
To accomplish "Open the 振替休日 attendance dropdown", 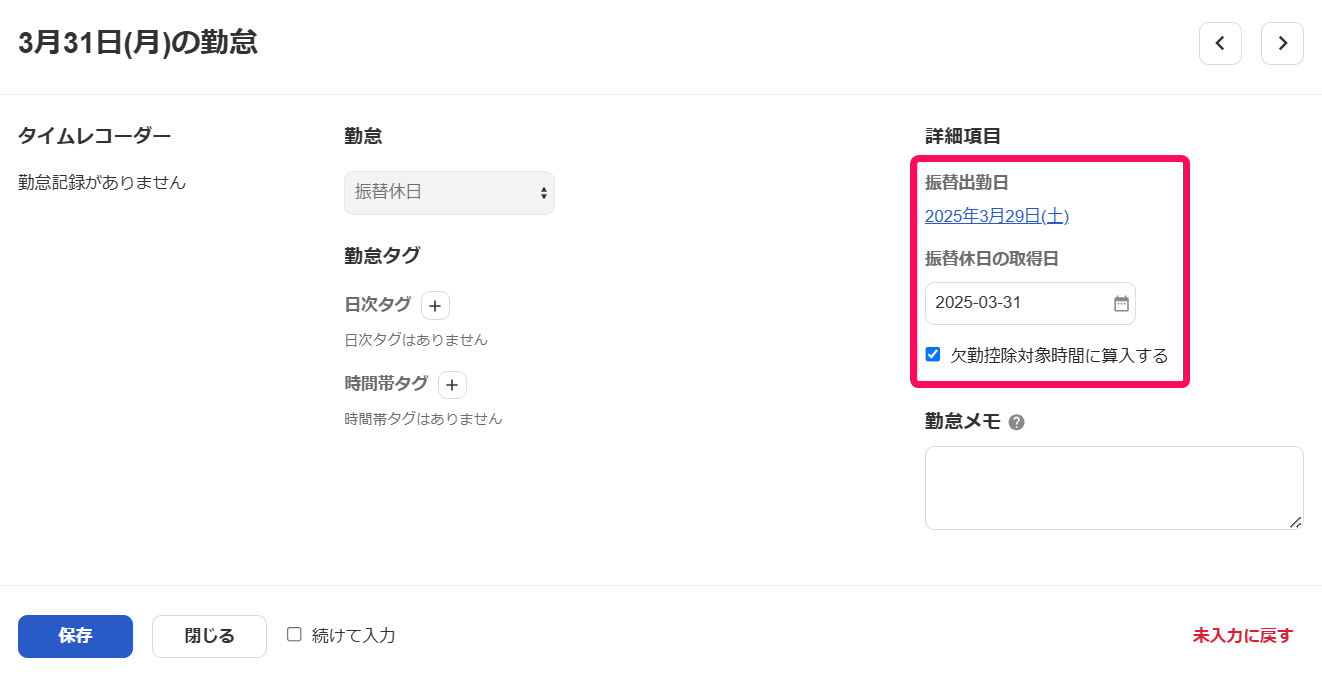I will point(449,192).
